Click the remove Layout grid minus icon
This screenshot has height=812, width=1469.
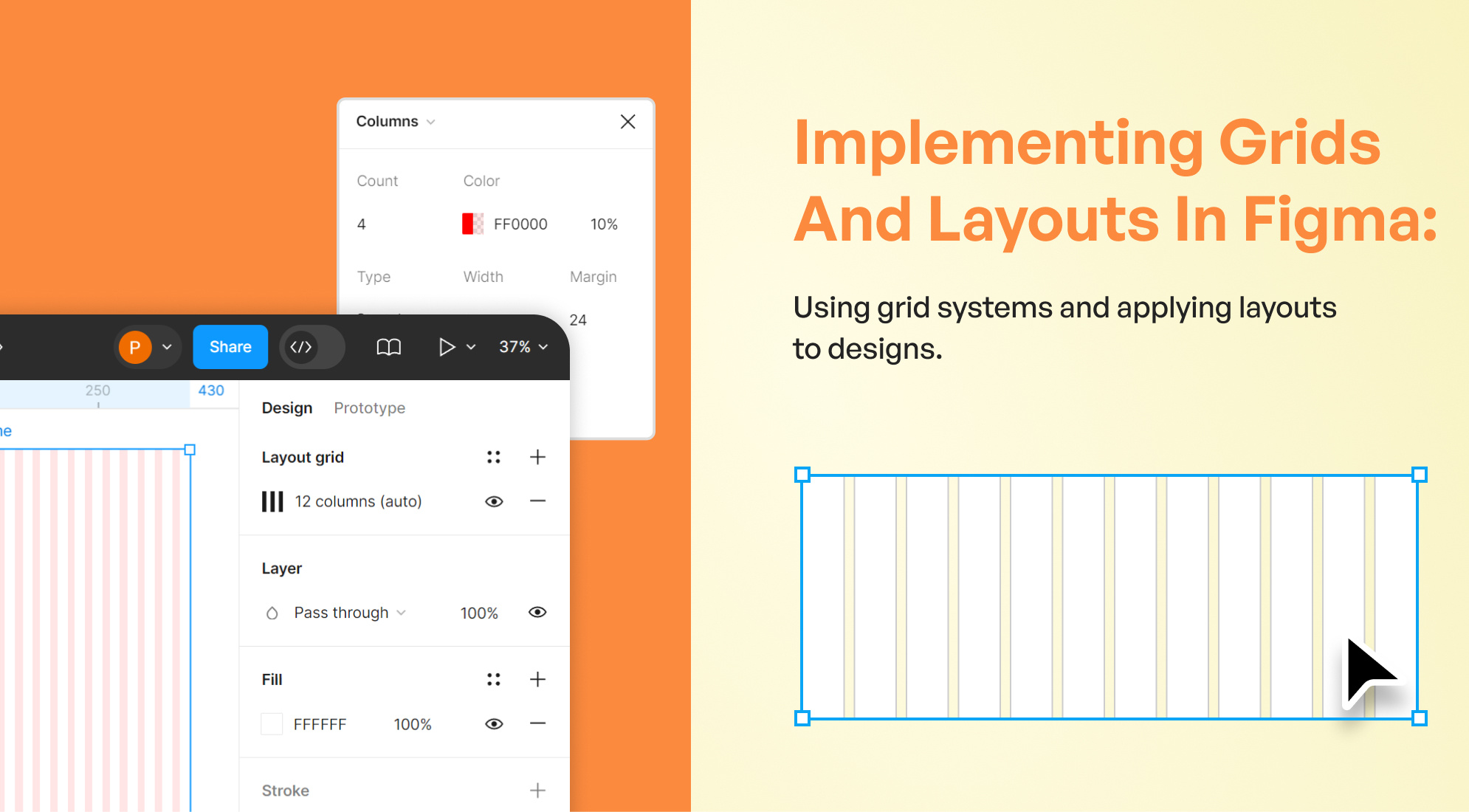pos(538,500)
